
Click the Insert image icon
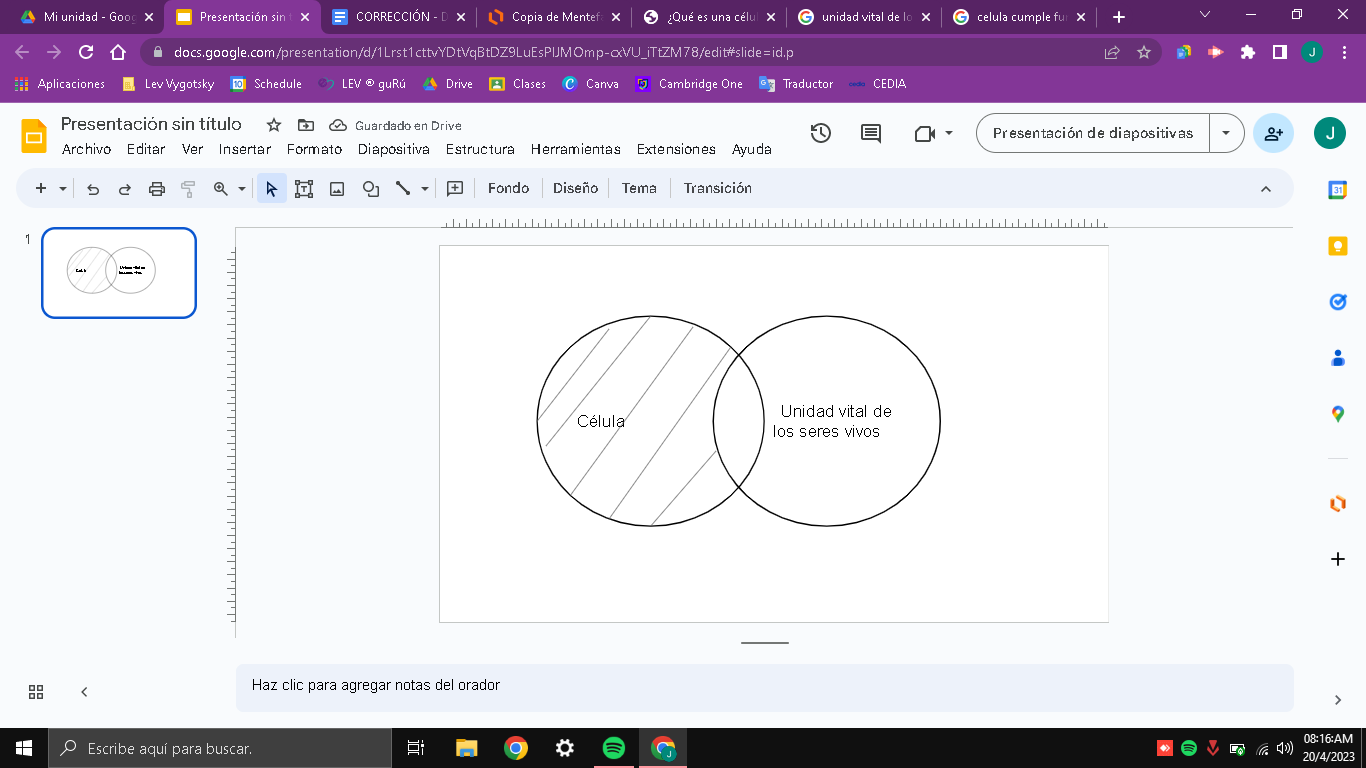click(x=337, y=188)
